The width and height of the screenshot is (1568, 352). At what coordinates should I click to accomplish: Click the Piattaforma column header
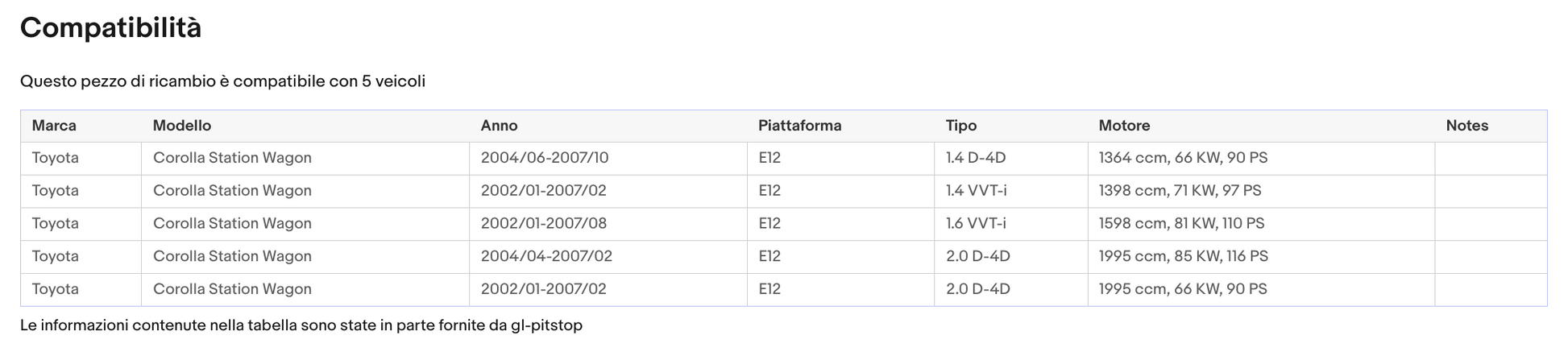840,126
